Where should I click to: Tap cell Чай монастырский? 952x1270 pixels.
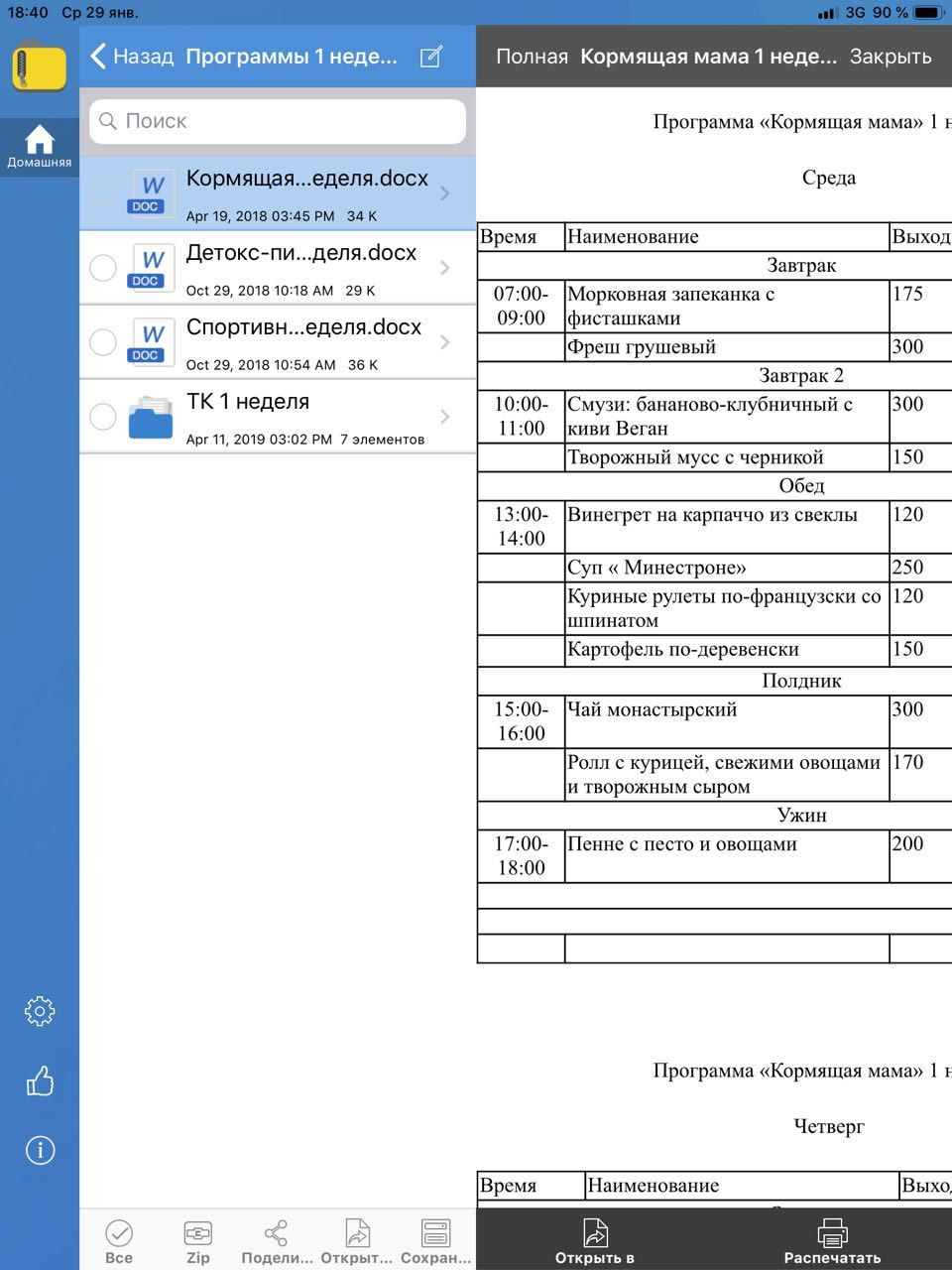point(727,721)
